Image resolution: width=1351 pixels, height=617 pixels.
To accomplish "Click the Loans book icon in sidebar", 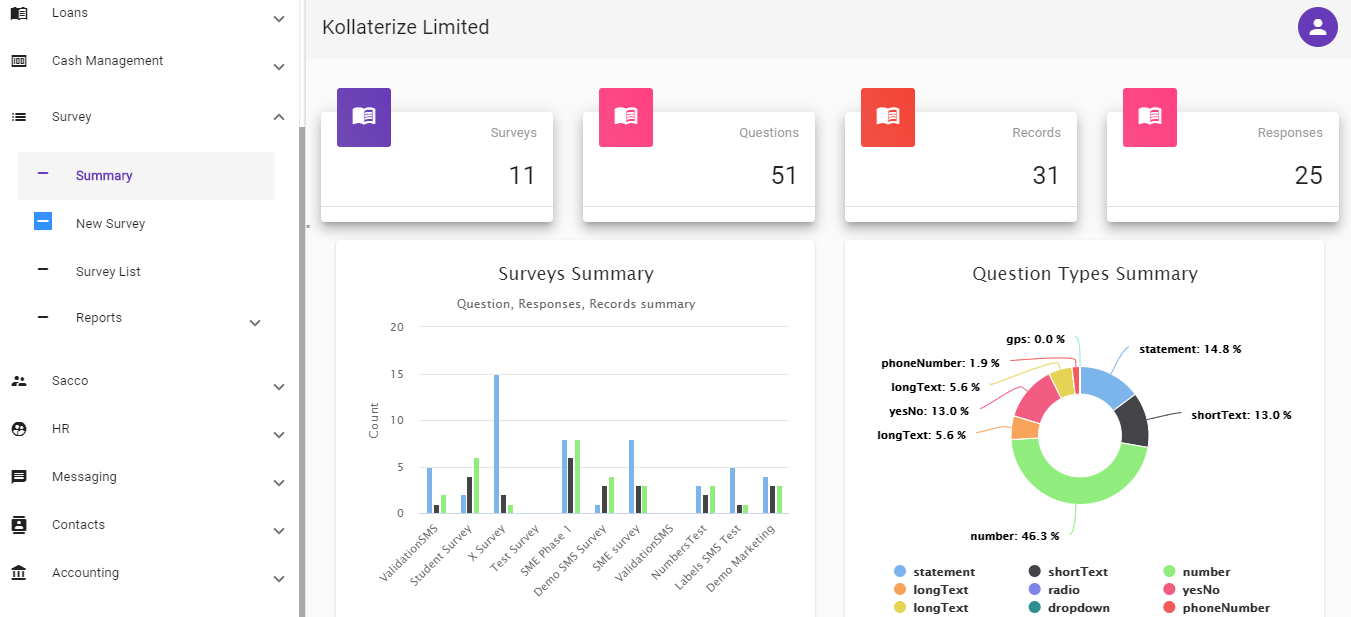I will (x=19, y=13).
